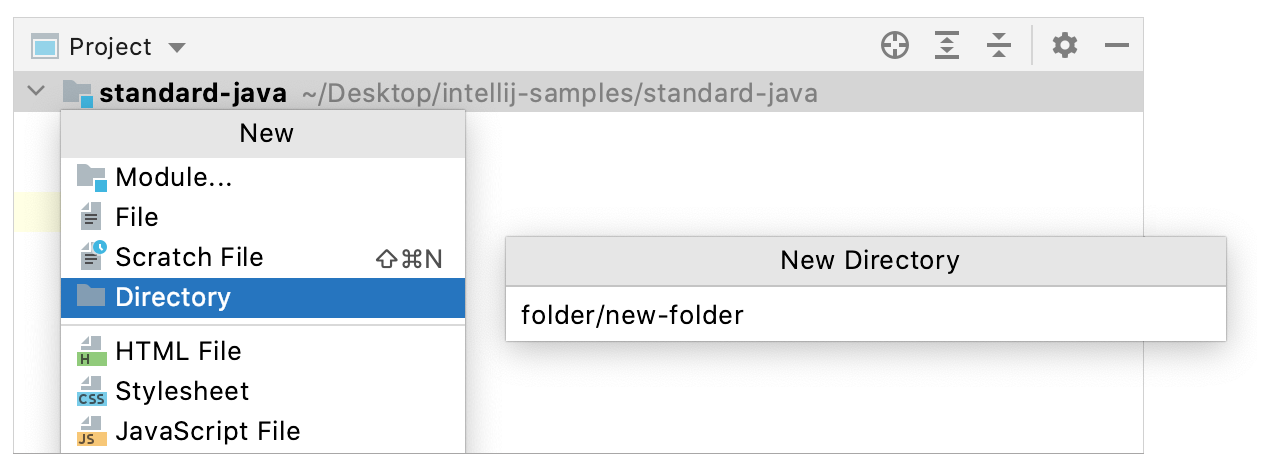Select the standard-java project root label
Image resolution: width=1279 pixels, height=457 pixels.
(x=193, y=94)
